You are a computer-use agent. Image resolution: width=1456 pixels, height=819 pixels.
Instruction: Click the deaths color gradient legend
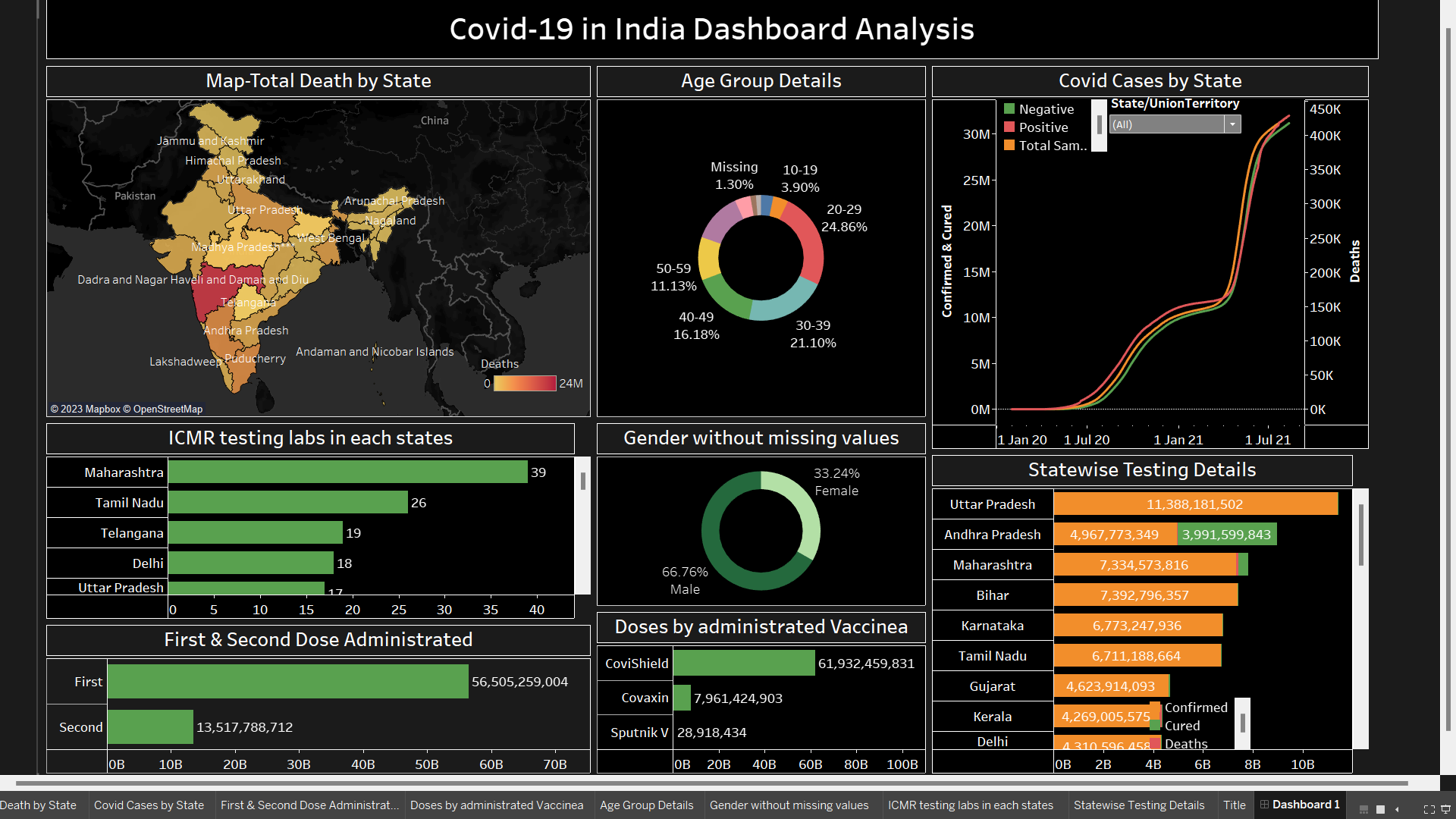point(525,384)
